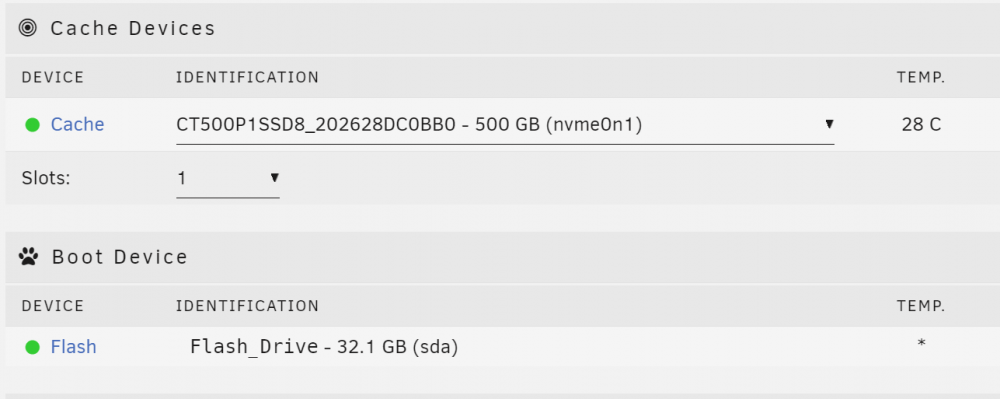Click the 28 C cache temperature reading
1000x399 pixels.
tap(921, 124)
